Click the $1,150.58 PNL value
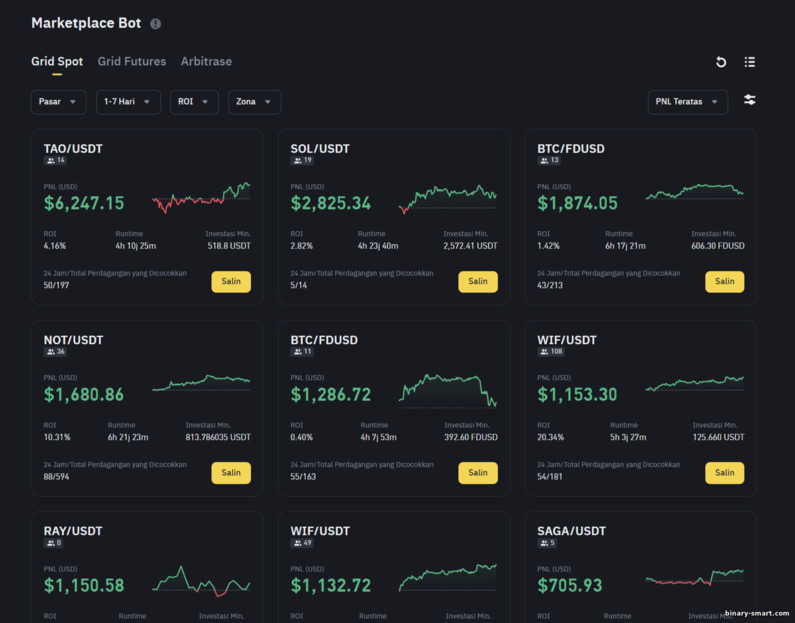 84,585
